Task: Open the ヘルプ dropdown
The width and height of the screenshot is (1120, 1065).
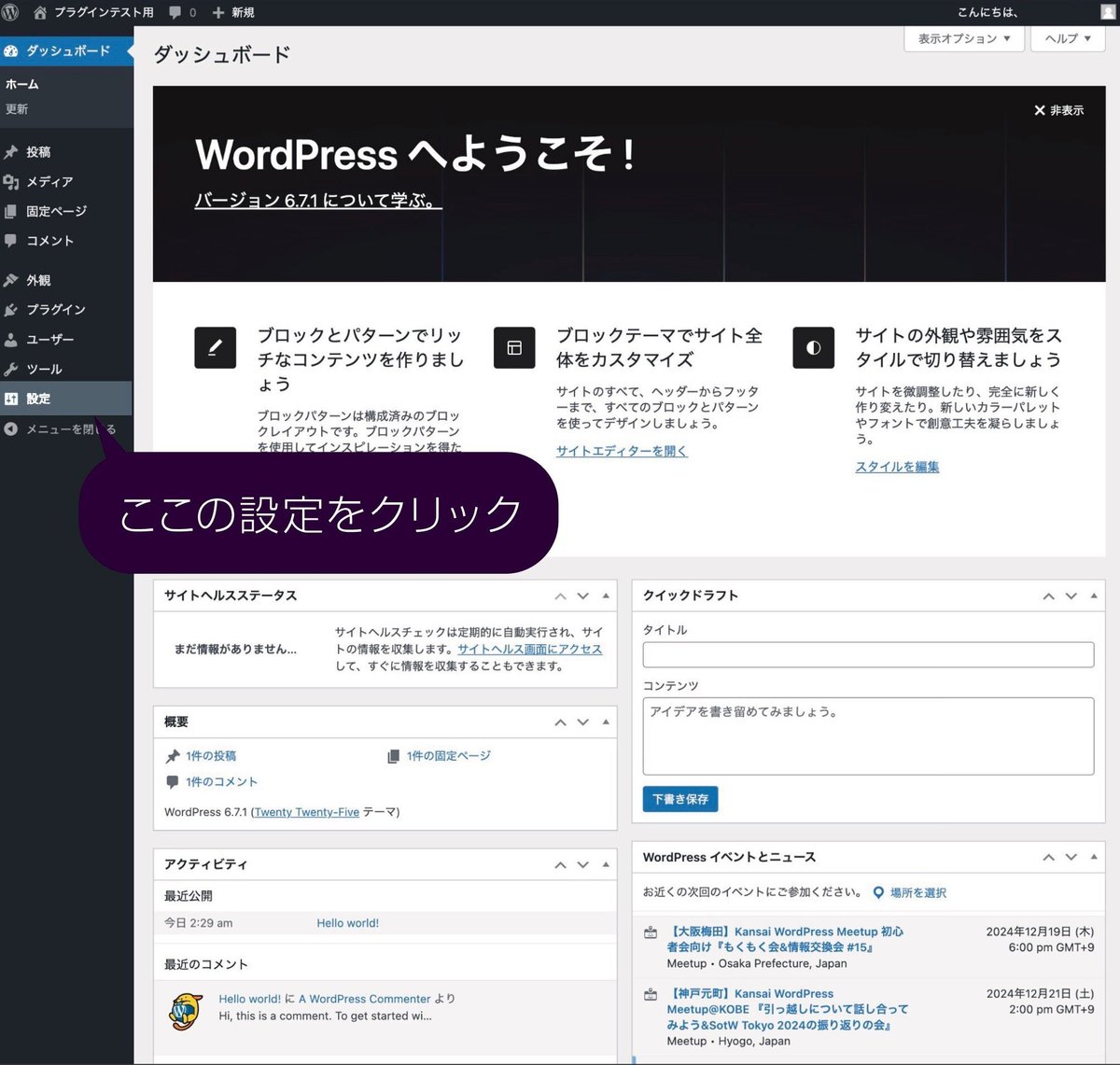Action: pyautogui.click(x=1068, y=38)
